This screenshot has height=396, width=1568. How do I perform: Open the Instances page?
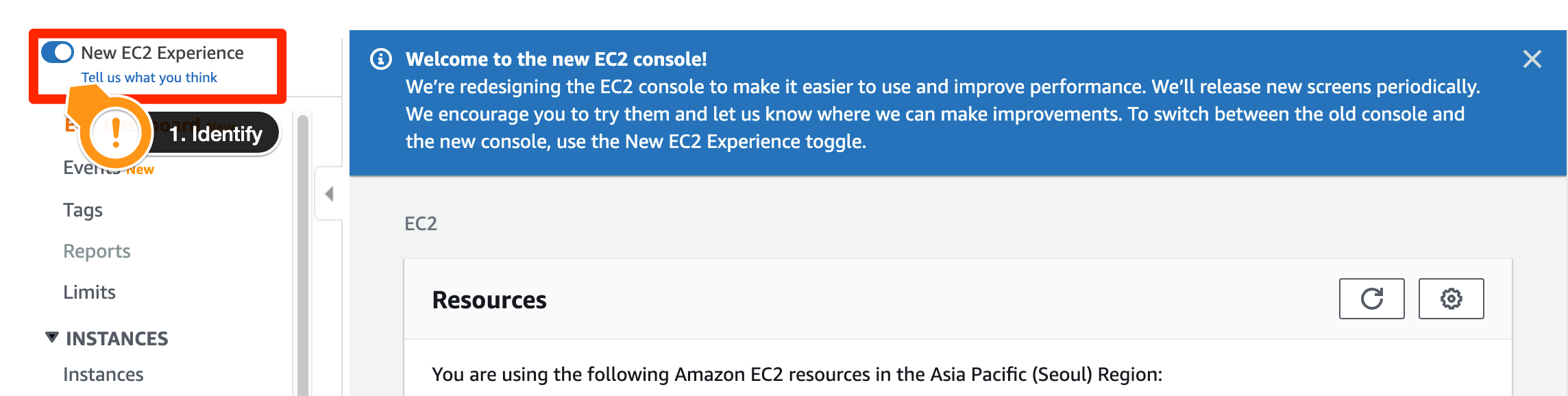click(103, 374)
